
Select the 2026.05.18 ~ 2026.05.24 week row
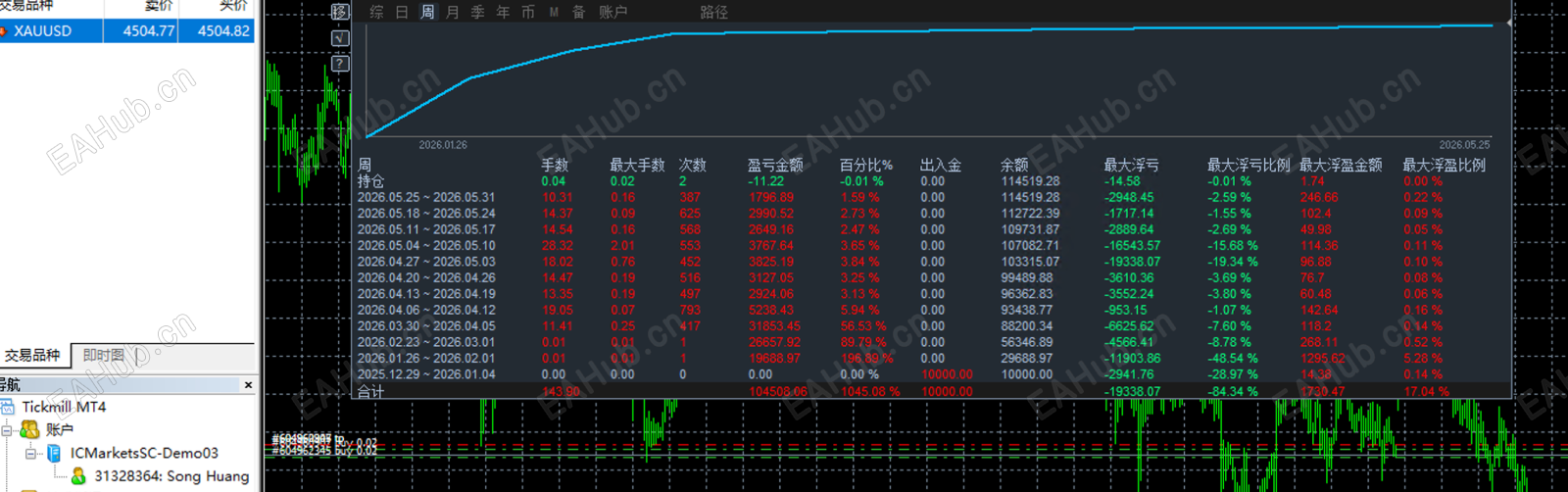pyautogui.click(x=931, y=213)
